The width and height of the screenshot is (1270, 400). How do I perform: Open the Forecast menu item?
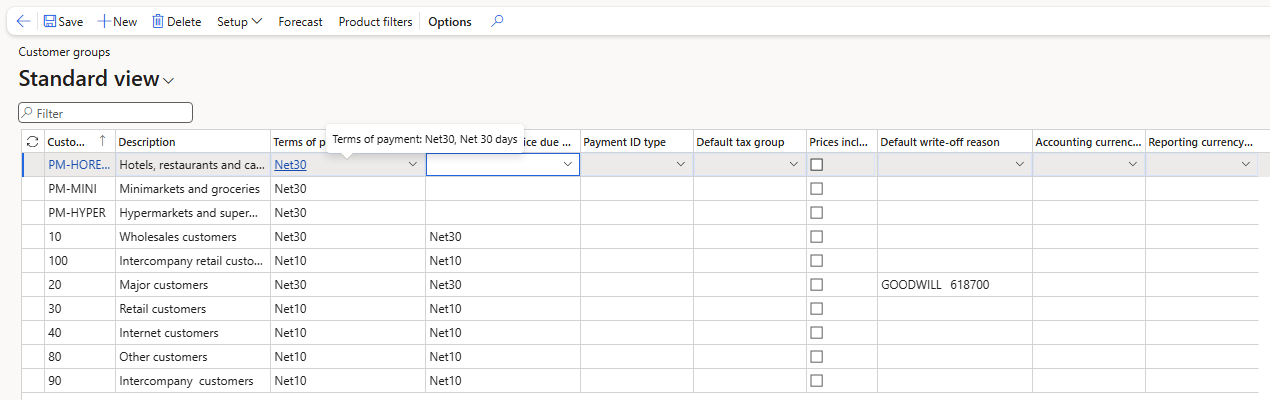pyautogui.click(x=300, y=21)
